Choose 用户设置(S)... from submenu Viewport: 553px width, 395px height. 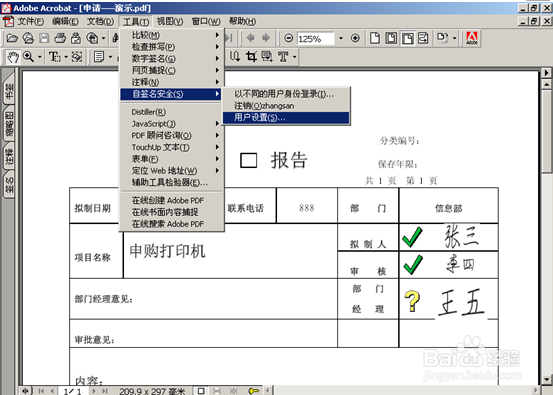(286, 117)
